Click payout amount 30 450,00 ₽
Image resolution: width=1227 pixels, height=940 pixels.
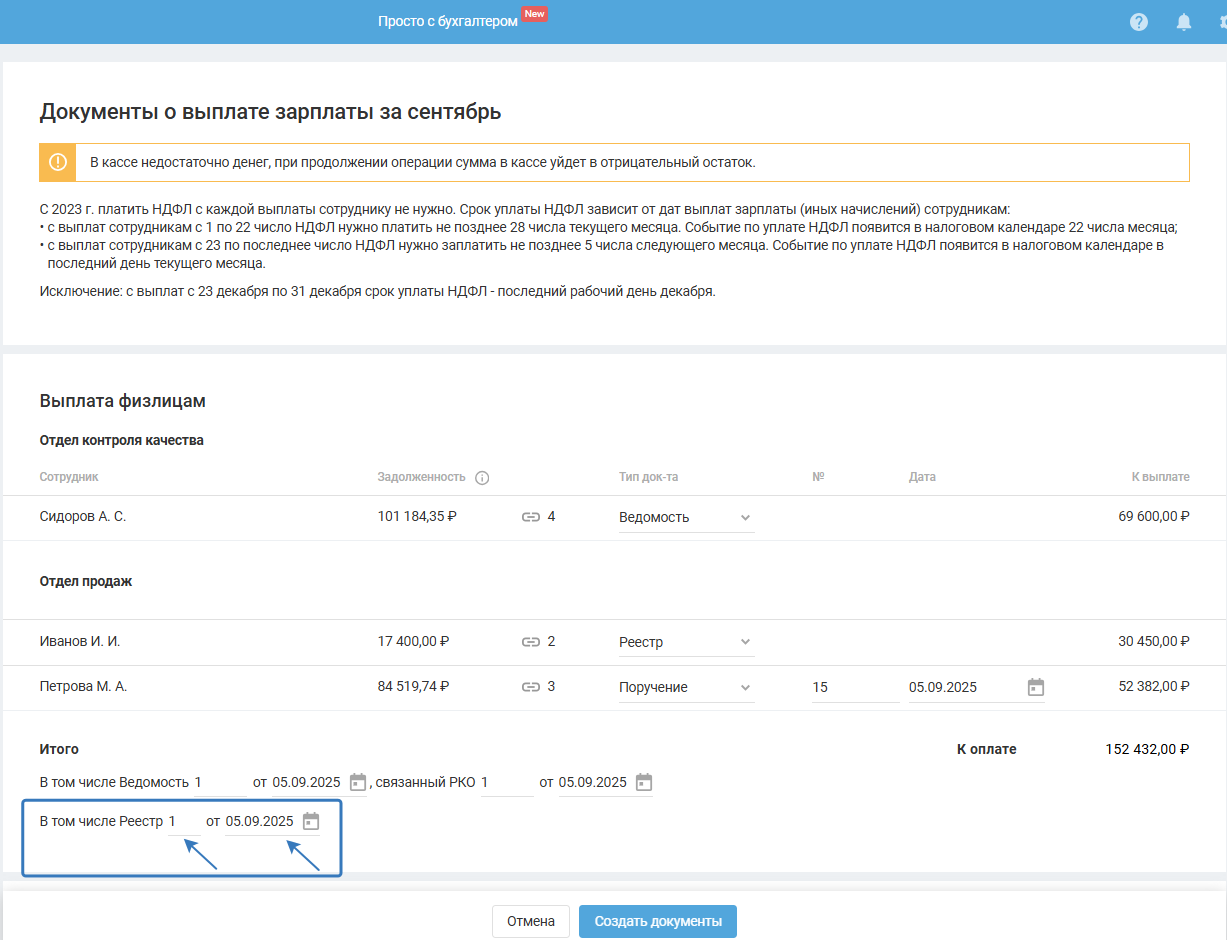coord(1154,642)
